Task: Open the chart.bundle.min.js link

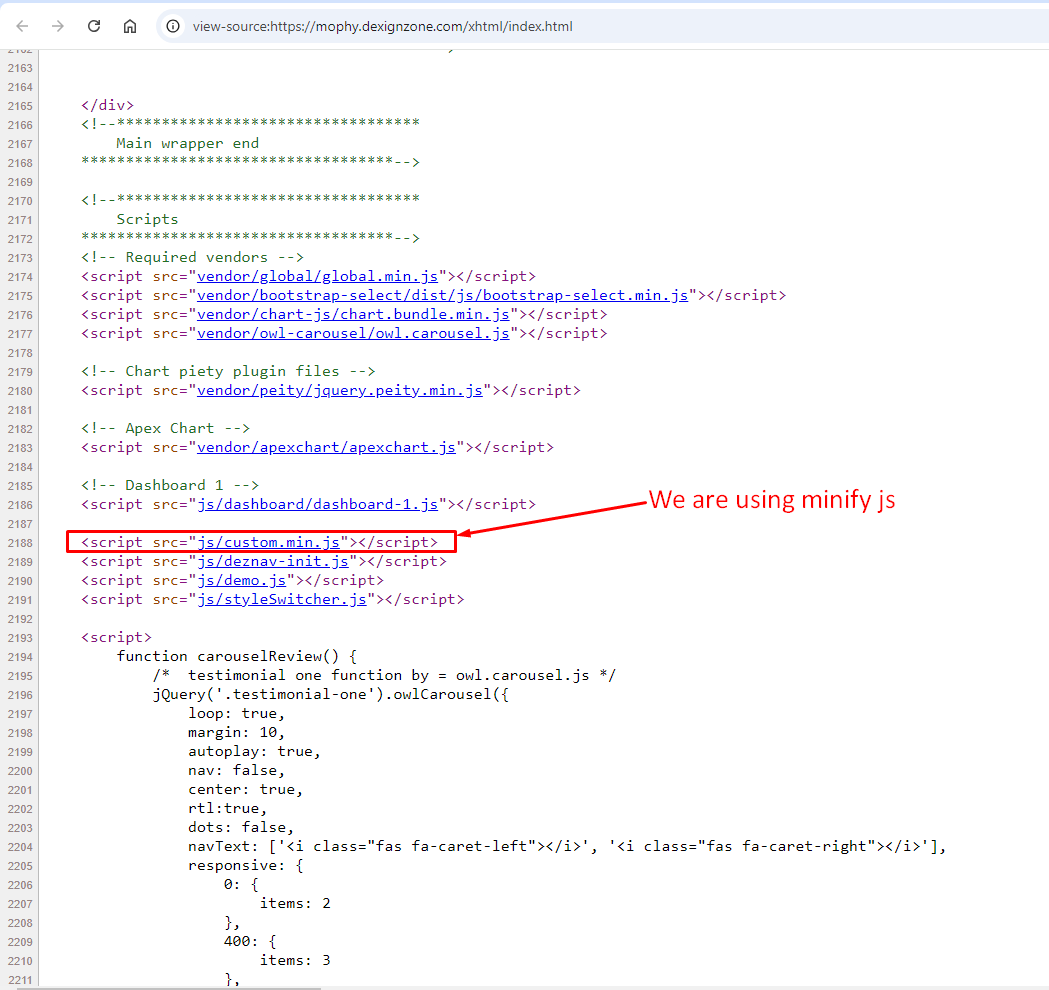Action: pyautogui.click(x=353, y=314)
